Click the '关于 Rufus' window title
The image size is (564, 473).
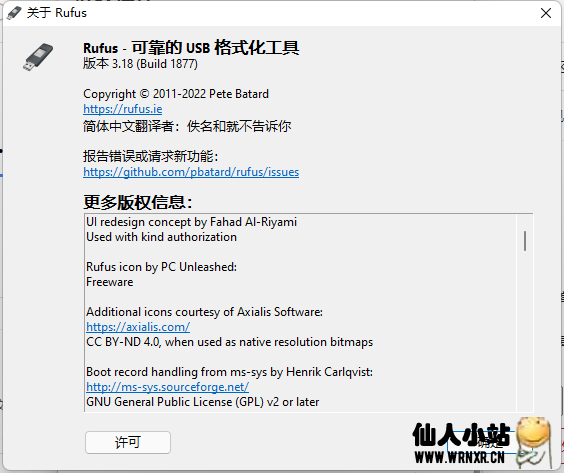56,13
